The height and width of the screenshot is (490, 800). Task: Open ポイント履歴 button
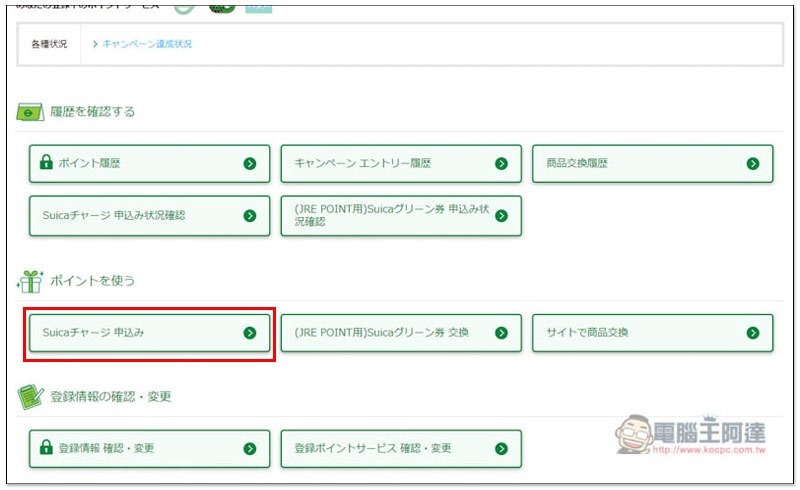pos(149,163)
